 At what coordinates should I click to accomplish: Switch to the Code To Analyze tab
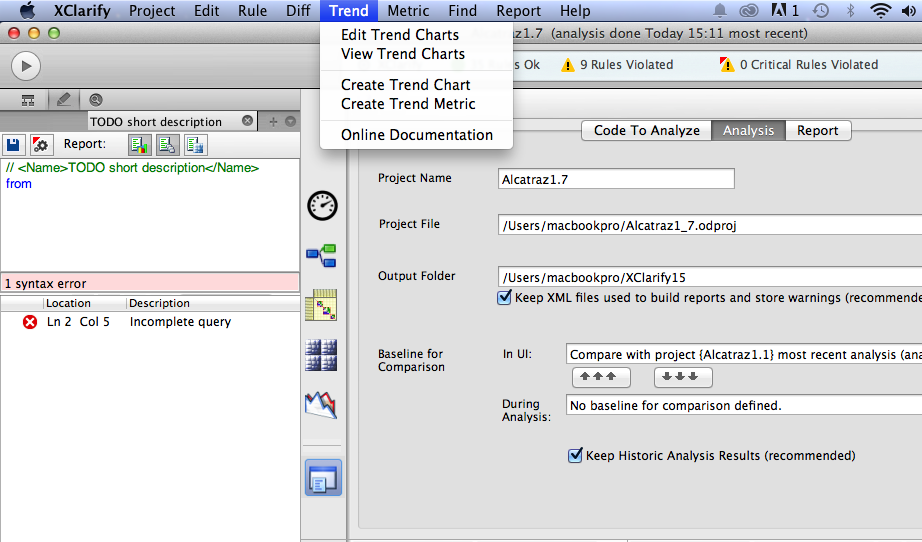(x=647, y=131)
